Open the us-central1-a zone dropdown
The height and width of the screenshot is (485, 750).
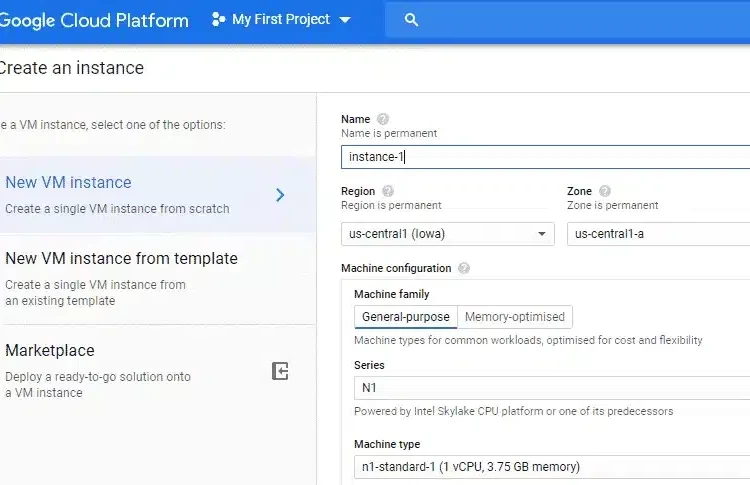click(658, 234)
